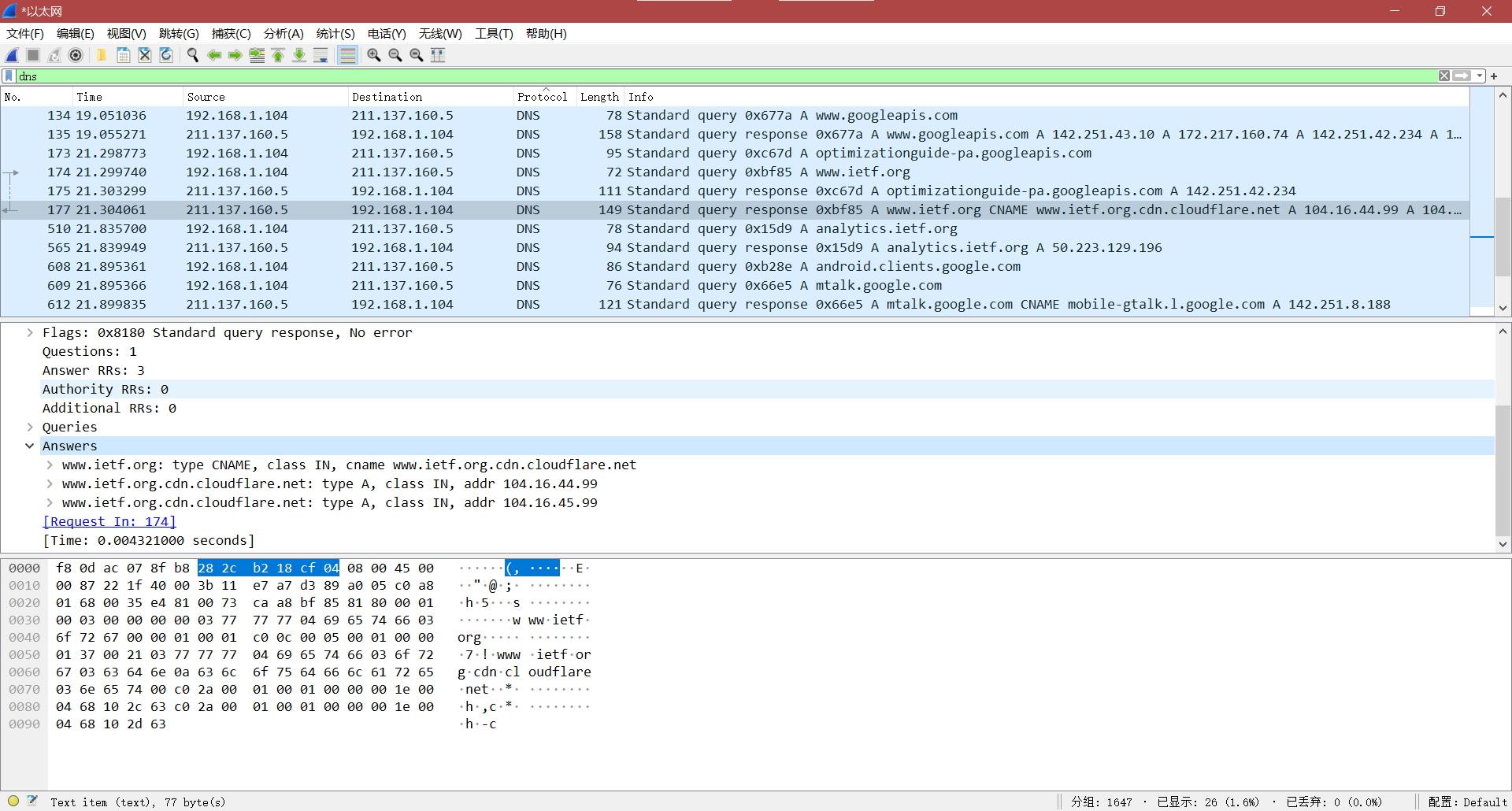Expand the Flags 0x8180 tree node
The height and width of the screenshot is (811, 1512).
pos(30,332)
